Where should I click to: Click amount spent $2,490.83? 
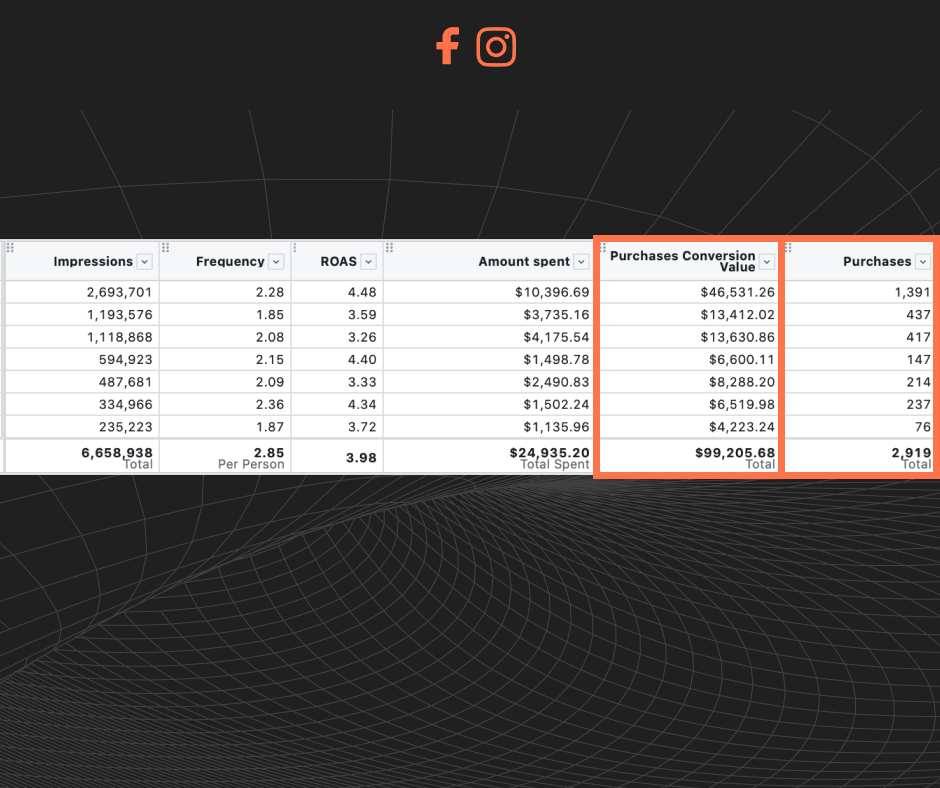pos(556,382)
